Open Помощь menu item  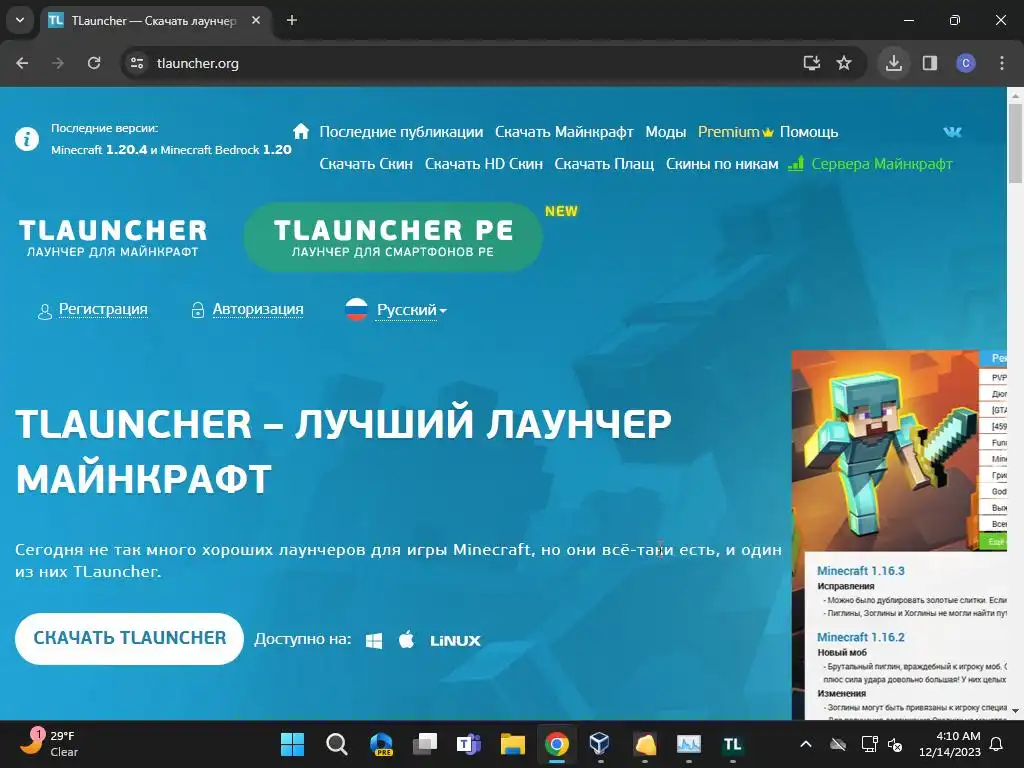tap(808, 132)
